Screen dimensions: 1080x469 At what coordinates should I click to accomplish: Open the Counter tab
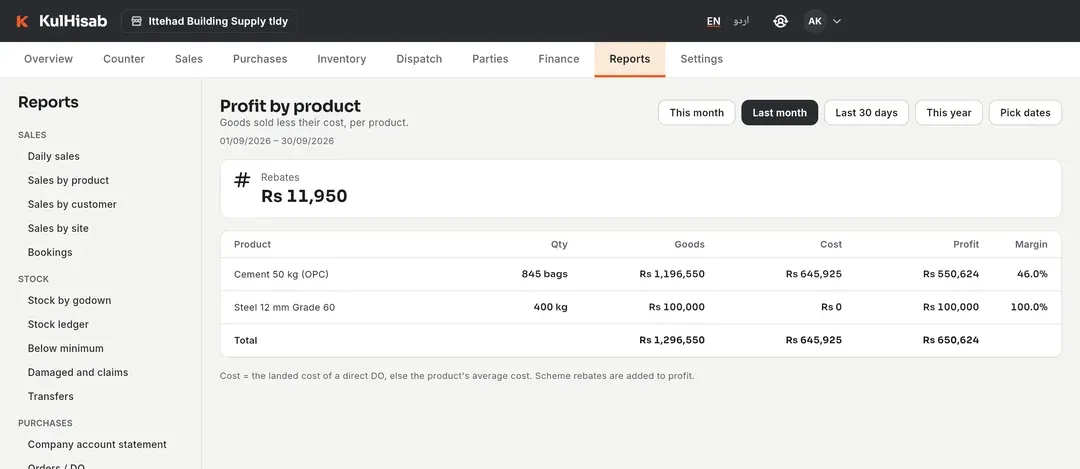pos(124,59)
